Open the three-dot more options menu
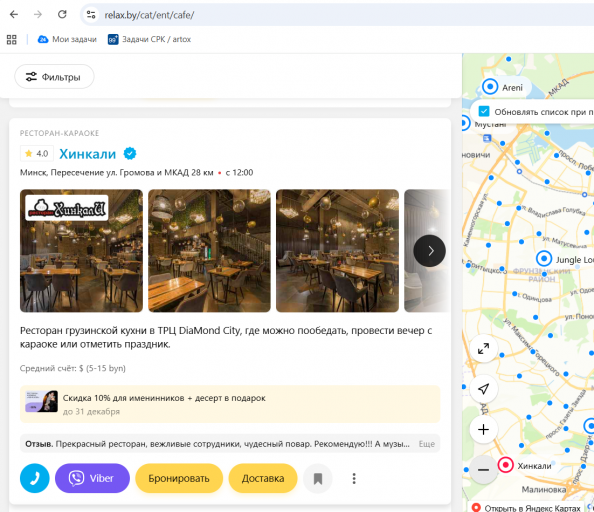 354,478
